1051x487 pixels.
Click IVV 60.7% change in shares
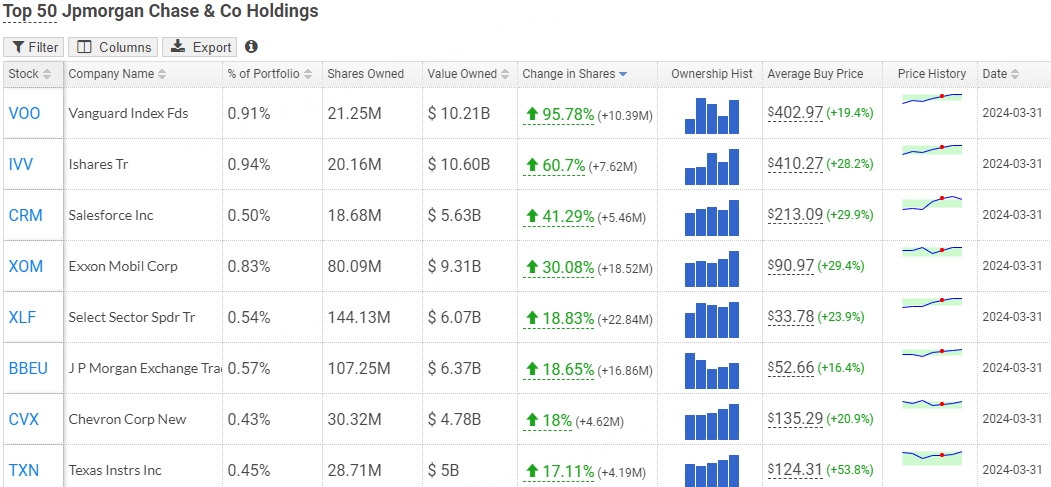(x=554, y=165)
